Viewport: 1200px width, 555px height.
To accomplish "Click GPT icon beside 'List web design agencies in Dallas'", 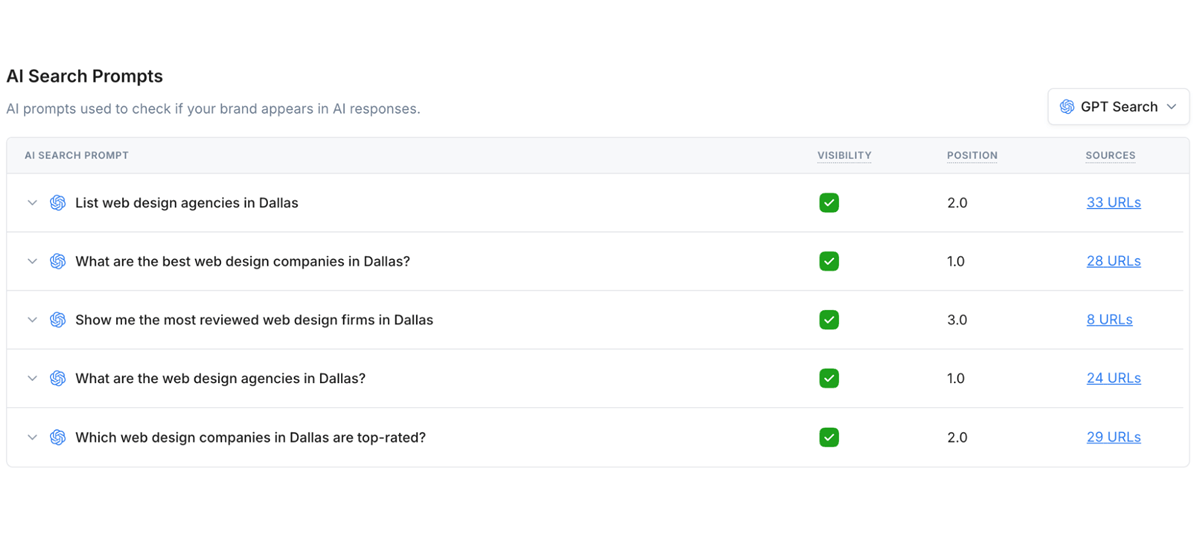I will 58,203.
